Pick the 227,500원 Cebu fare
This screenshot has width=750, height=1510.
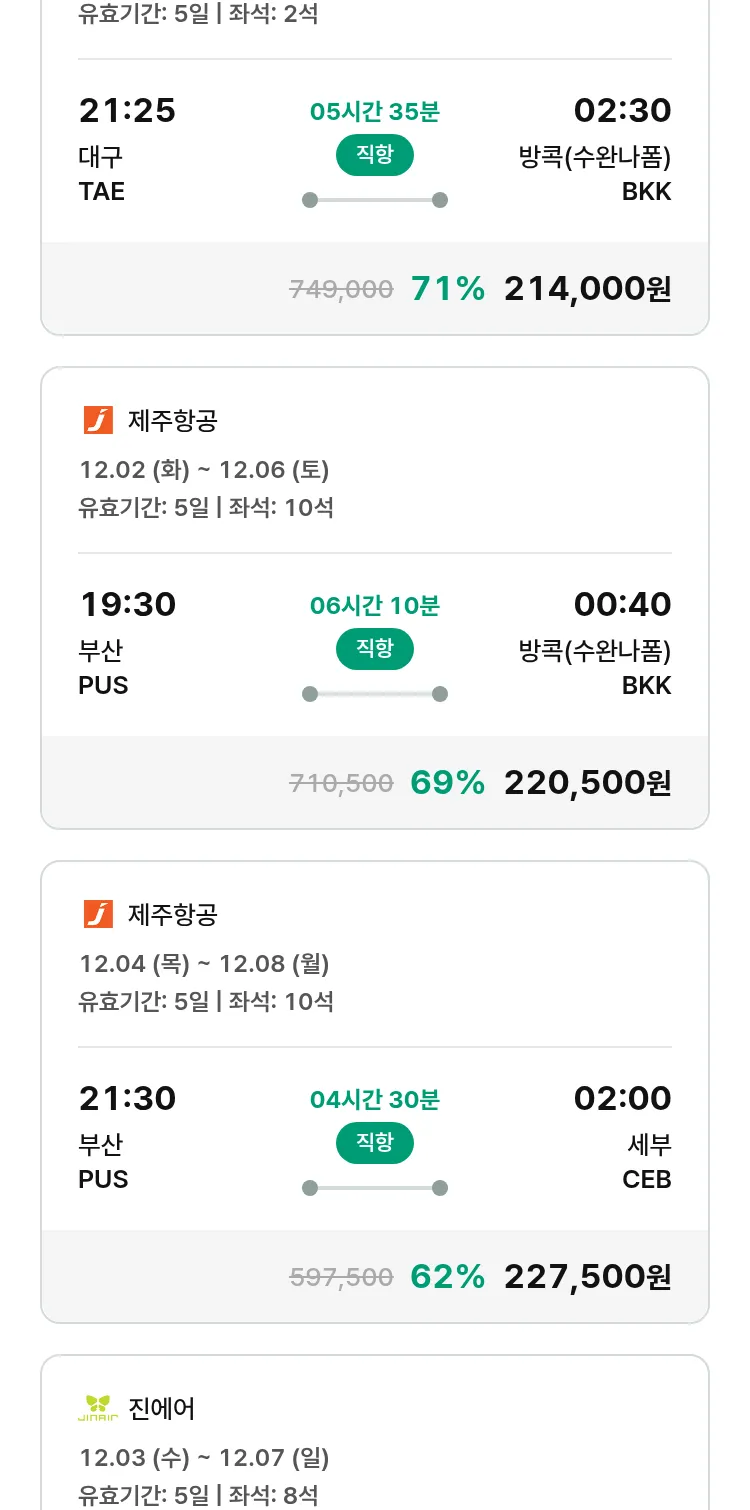pos(587,1277)
